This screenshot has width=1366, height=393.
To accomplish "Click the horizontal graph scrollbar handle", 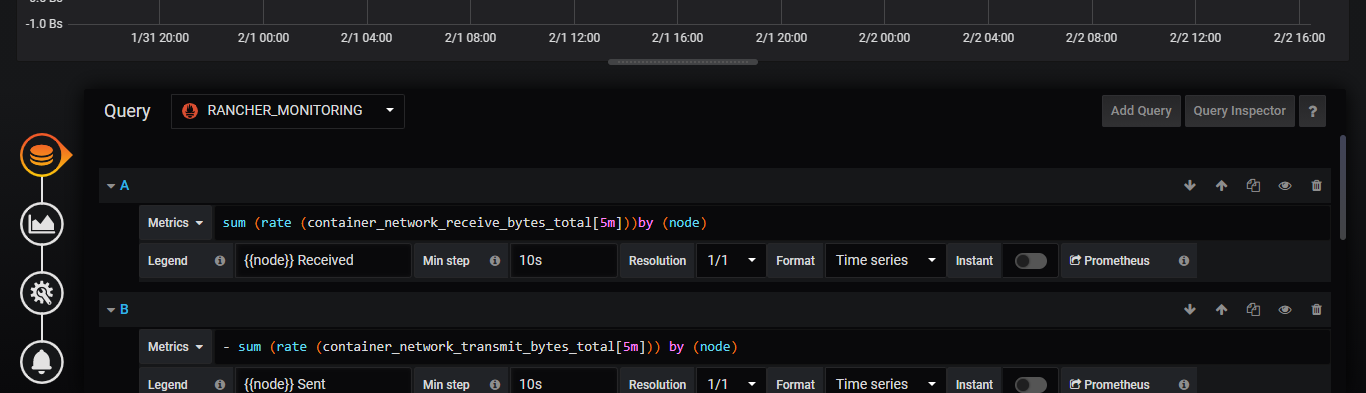I will 683,62.
